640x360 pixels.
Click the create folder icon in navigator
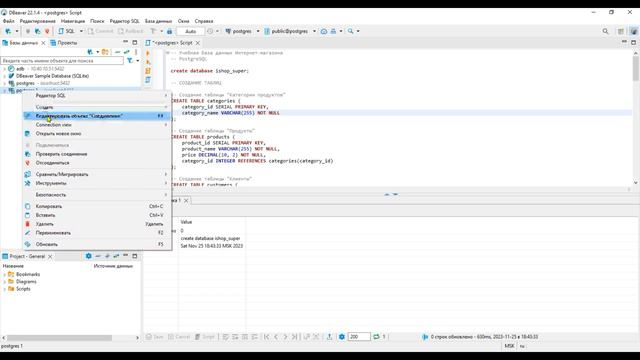(105, 52)
